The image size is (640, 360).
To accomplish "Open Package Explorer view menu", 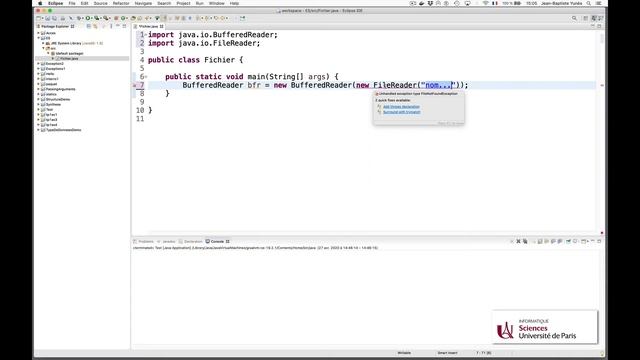I will coord(111,26).
